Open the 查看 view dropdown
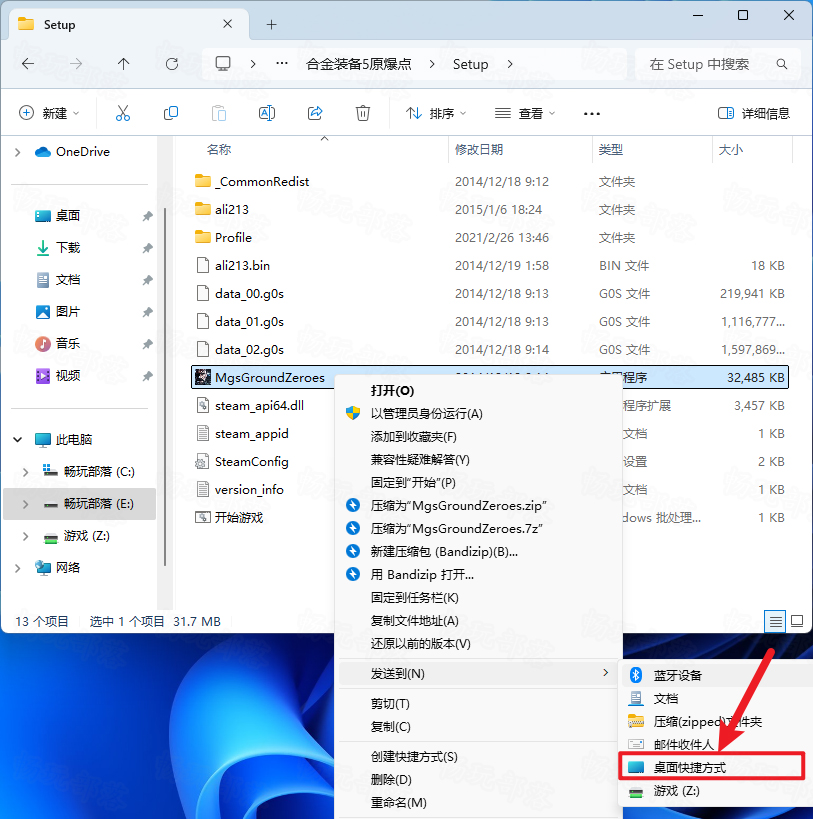This screenshot has height=819, width=813. (525, 113)
